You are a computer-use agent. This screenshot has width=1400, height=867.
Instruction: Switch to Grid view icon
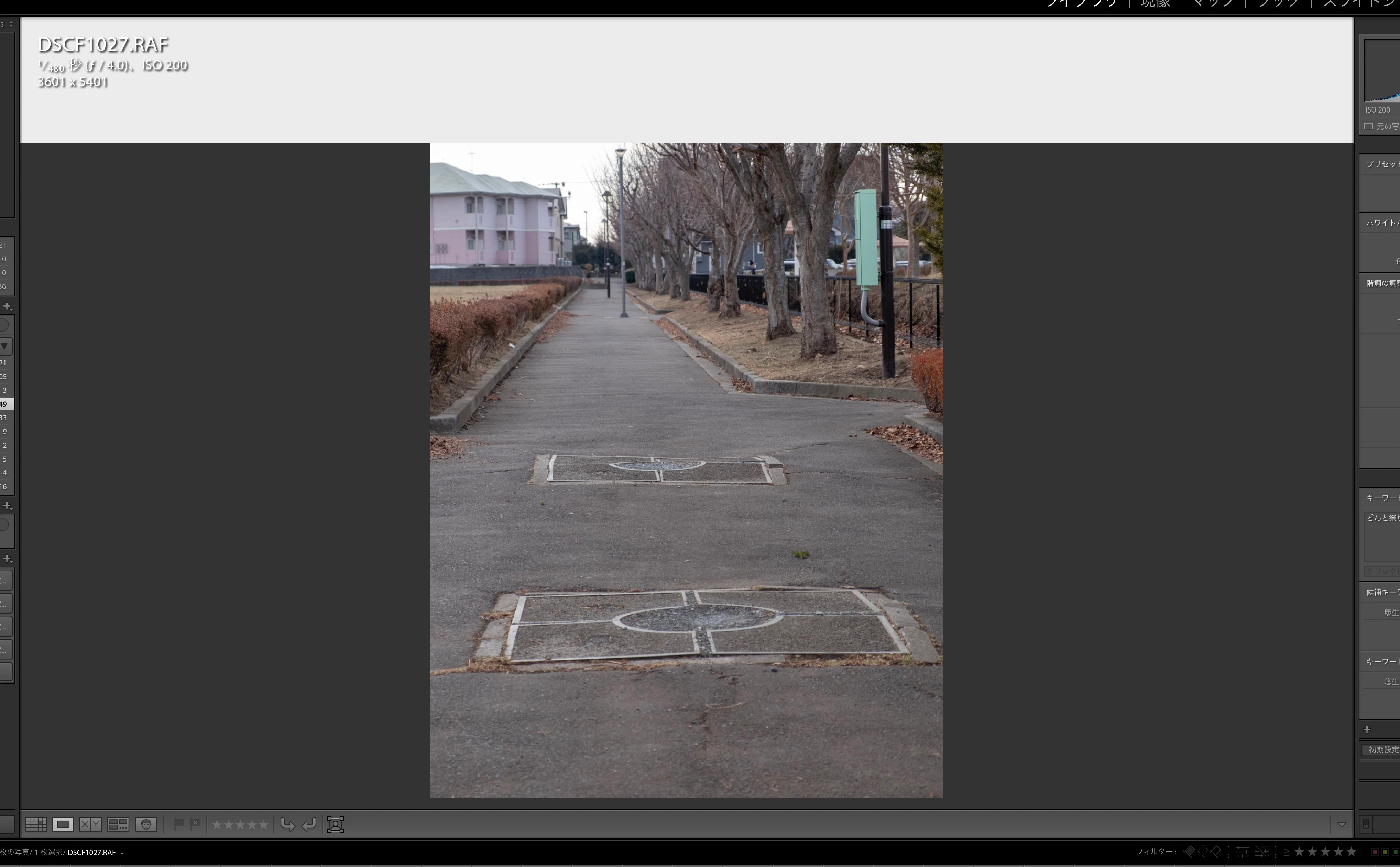tap(35, 825)
